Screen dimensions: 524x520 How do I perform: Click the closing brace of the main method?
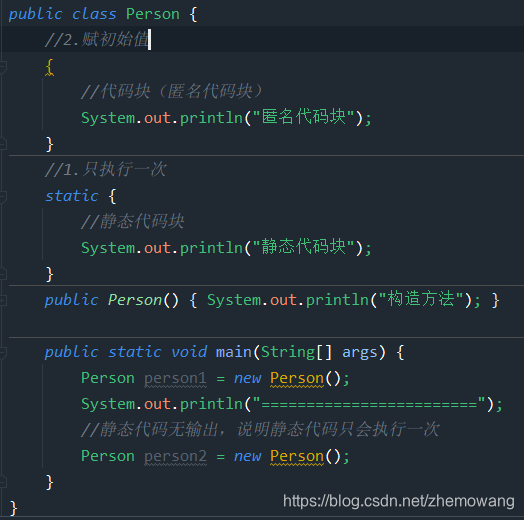pyautogui.click(x=49, y=482)
